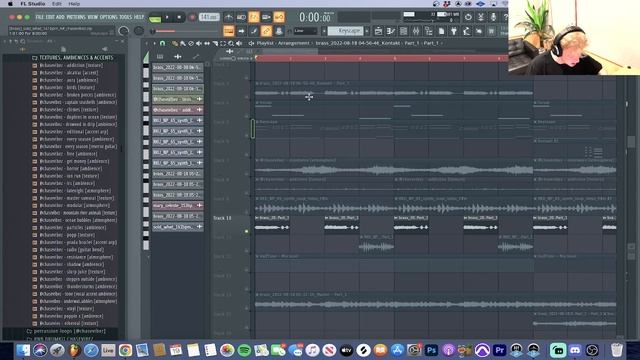
Task: Open the help question mark icon
Action: tap(506, 17)
